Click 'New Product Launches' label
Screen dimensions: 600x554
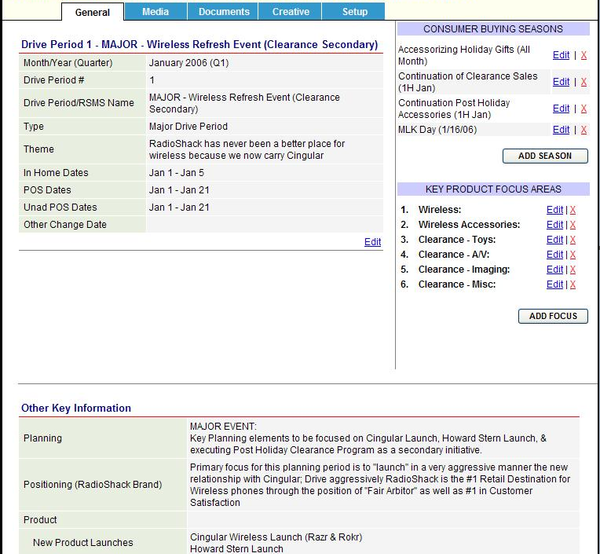tap(83, 543)
